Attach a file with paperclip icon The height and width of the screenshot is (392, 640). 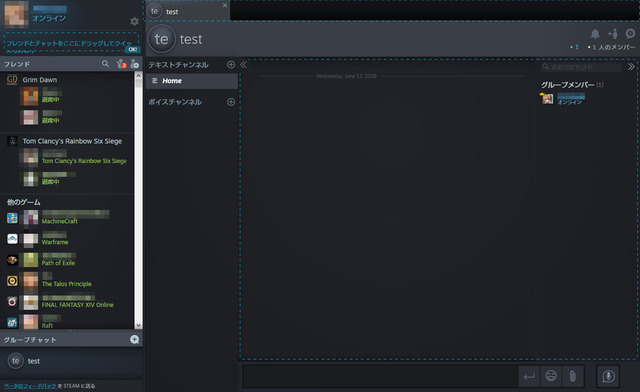point(573,376)
